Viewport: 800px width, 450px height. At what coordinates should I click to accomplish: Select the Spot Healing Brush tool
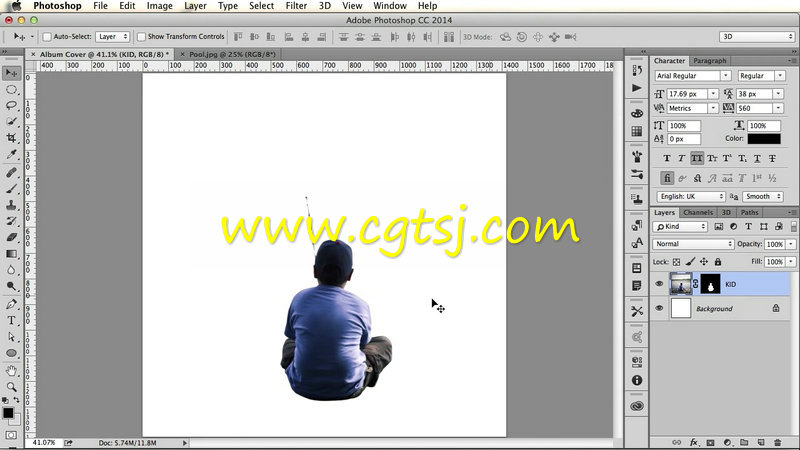(11, 172)
